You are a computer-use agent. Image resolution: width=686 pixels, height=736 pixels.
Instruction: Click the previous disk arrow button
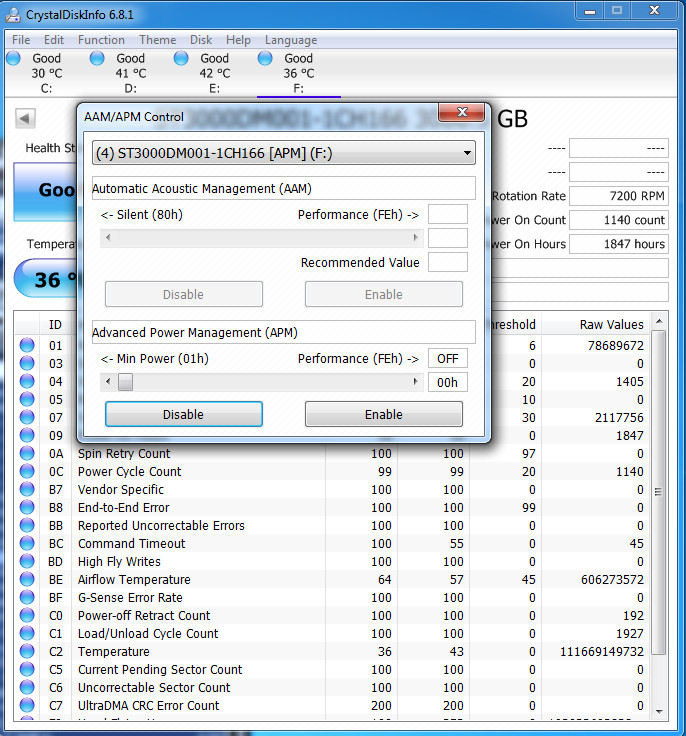point(25,118)
